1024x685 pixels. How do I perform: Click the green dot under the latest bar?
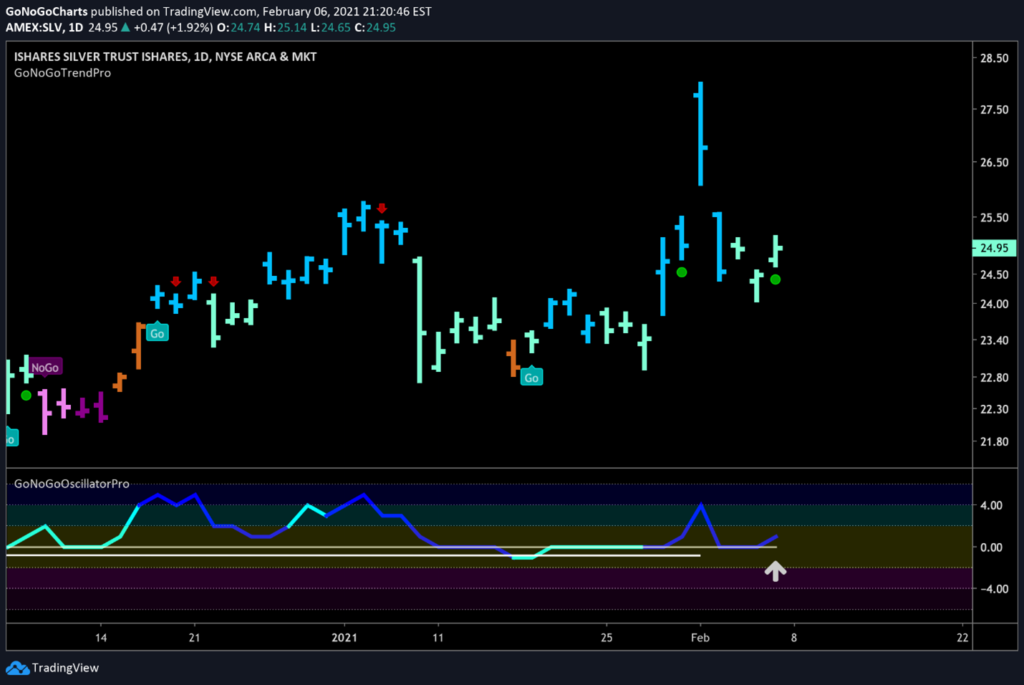click(x=775, y=279)
